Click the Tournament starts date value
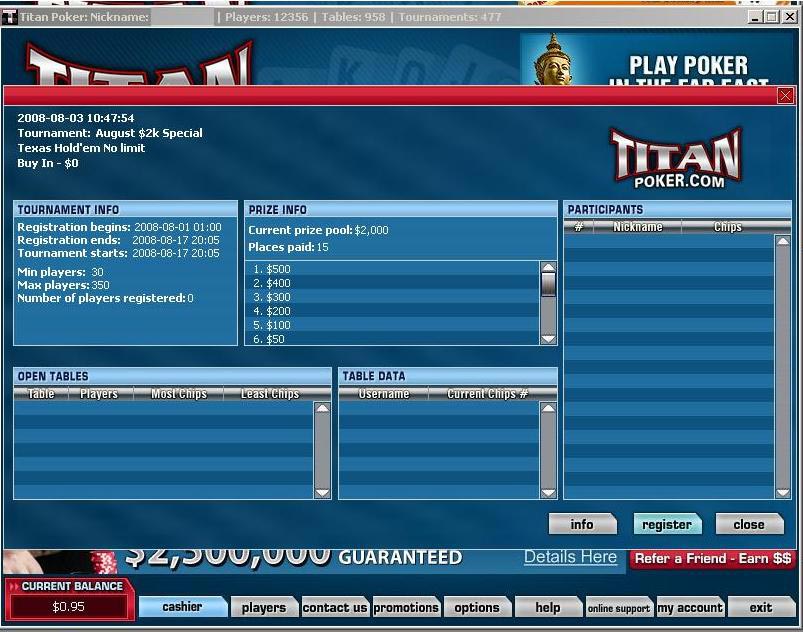The image size is (803, 632). 176,253
